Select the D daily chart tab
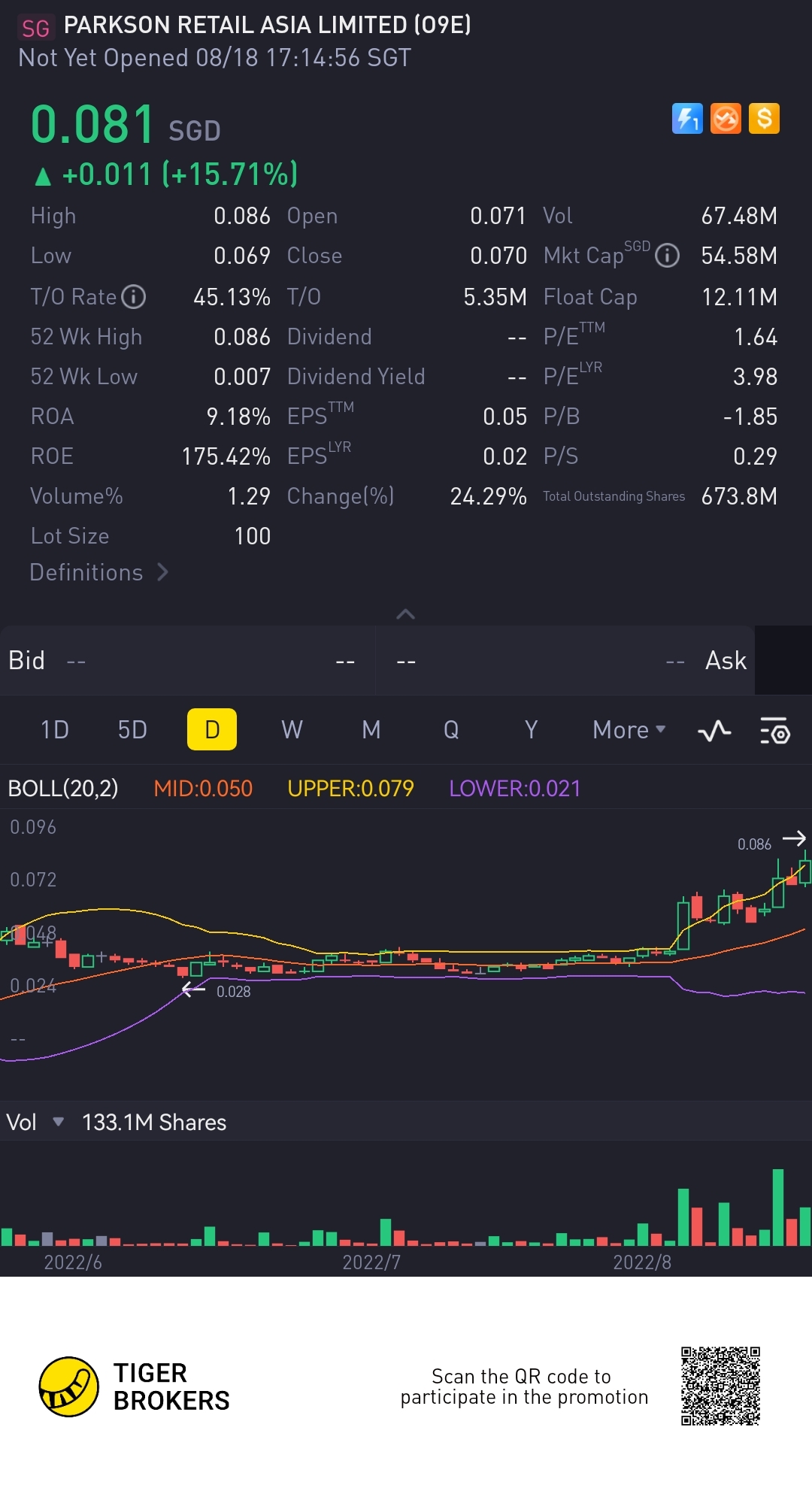 [212, 729]
